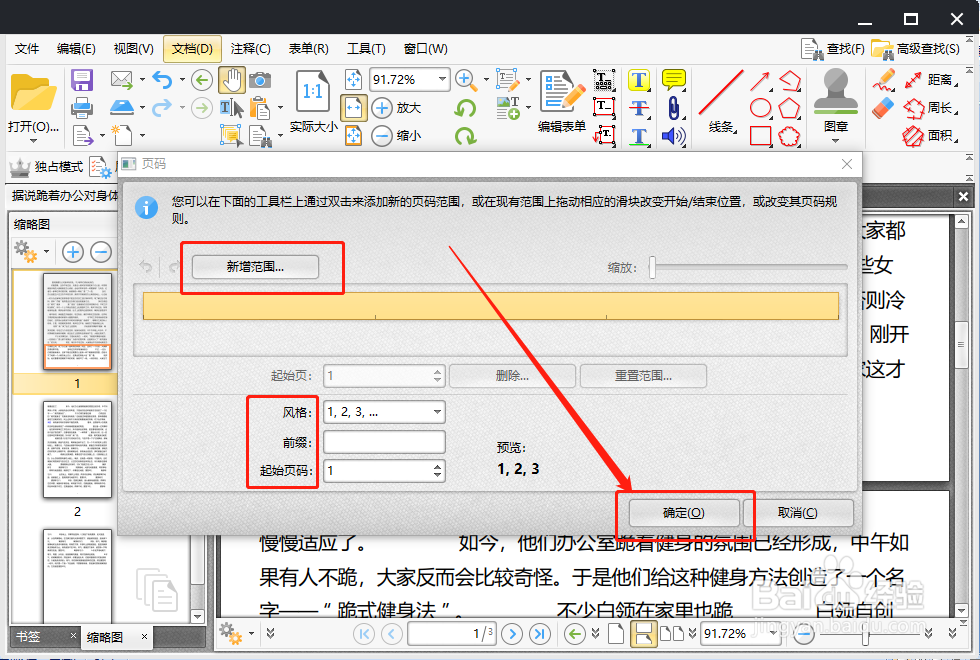Open the 91.72% zoom level dropdown
Viewport: 980px width, 660px height.
coord(441,79)
